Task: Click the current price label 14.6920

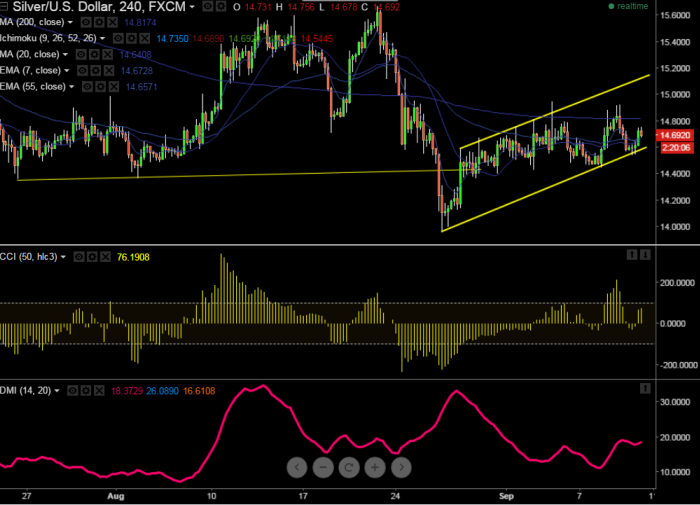Action: (x=675, y=135)
